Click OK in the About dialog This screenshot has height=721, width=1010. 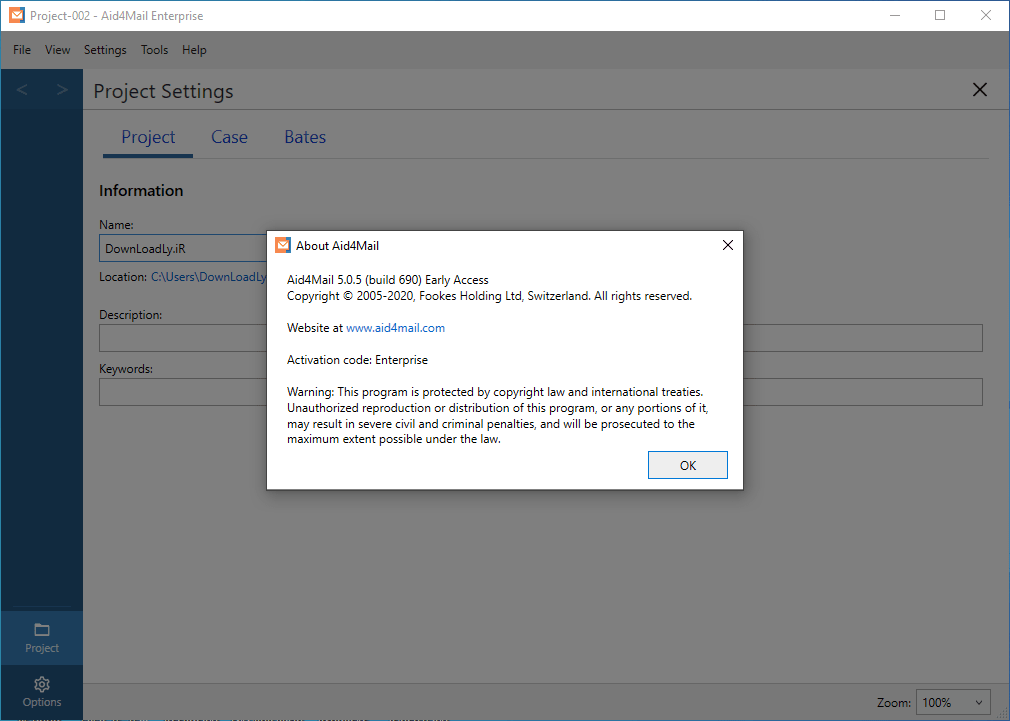click(687, 464)
